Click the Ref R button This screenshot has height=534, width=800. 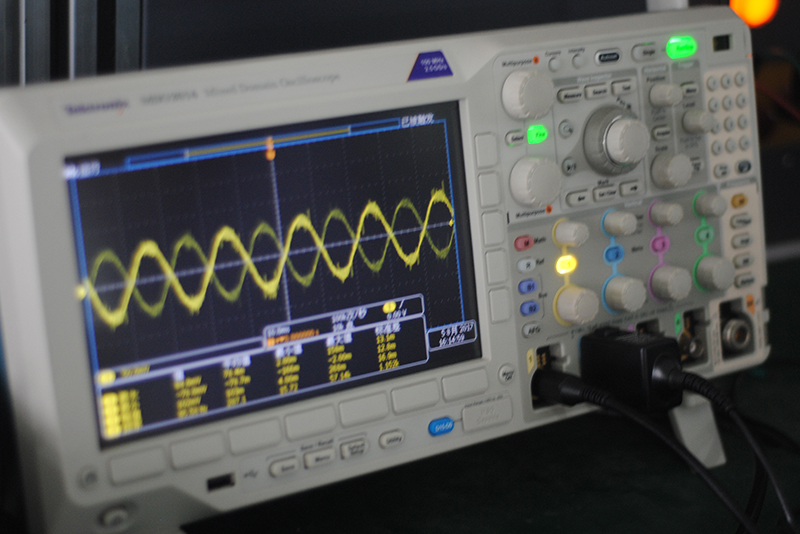click(x=527, y=265)
